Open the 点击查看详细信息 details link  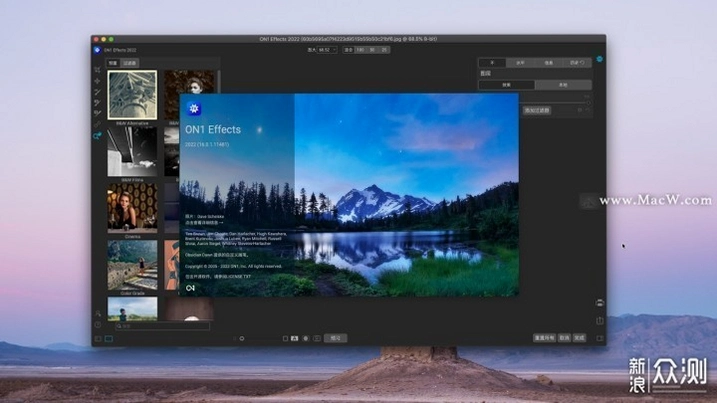[204, 223]
